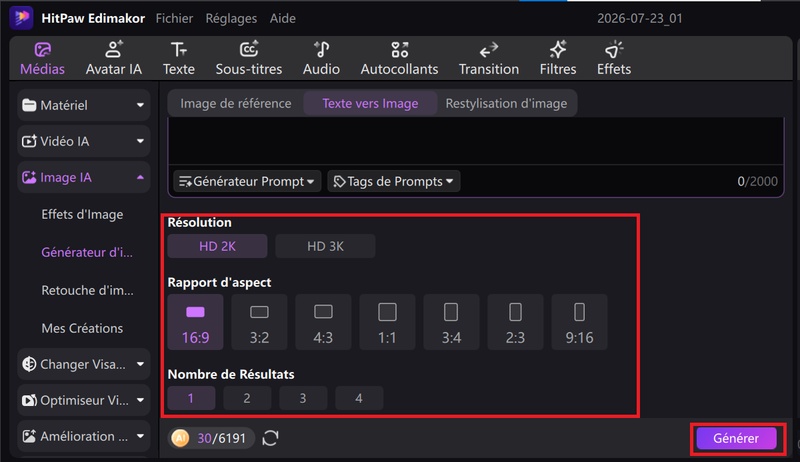The image size is (800, 462).
Task: Open the Transition panel
Action: [488, 59]
